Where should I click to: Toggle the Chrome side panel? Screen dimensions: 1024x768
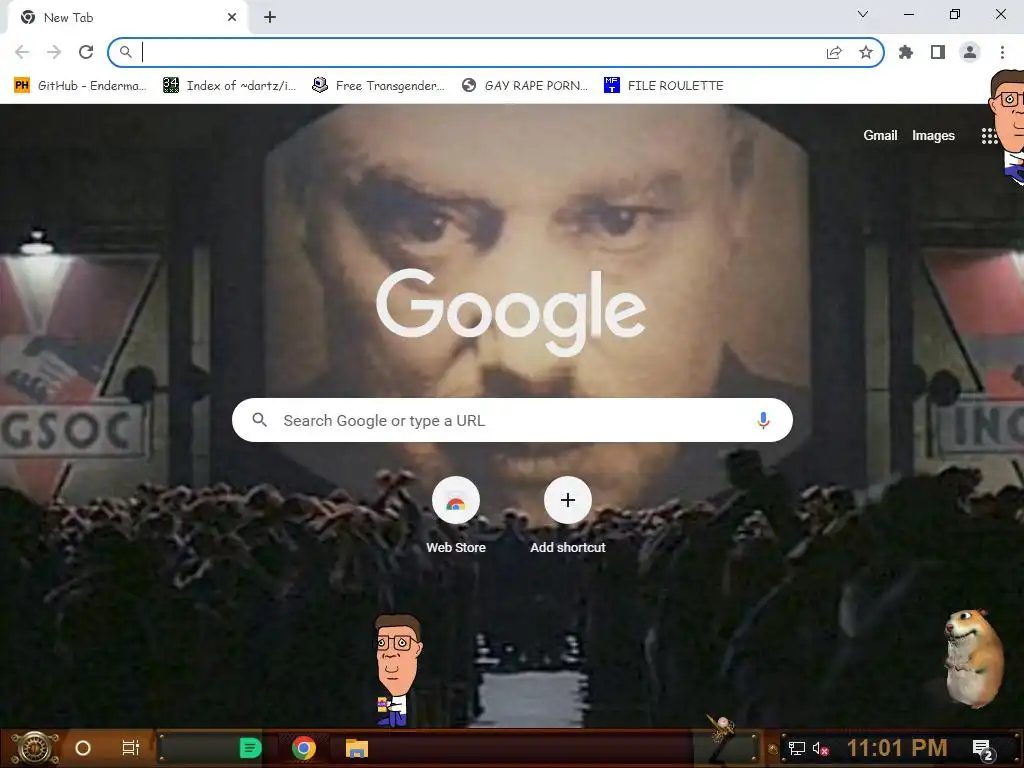pyautogui.click(x=938, y=52)
